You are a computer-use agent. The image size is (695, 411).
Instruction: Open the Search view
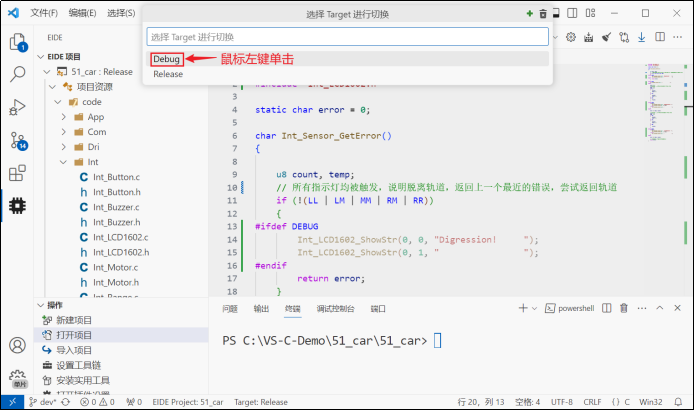(18, 74)
